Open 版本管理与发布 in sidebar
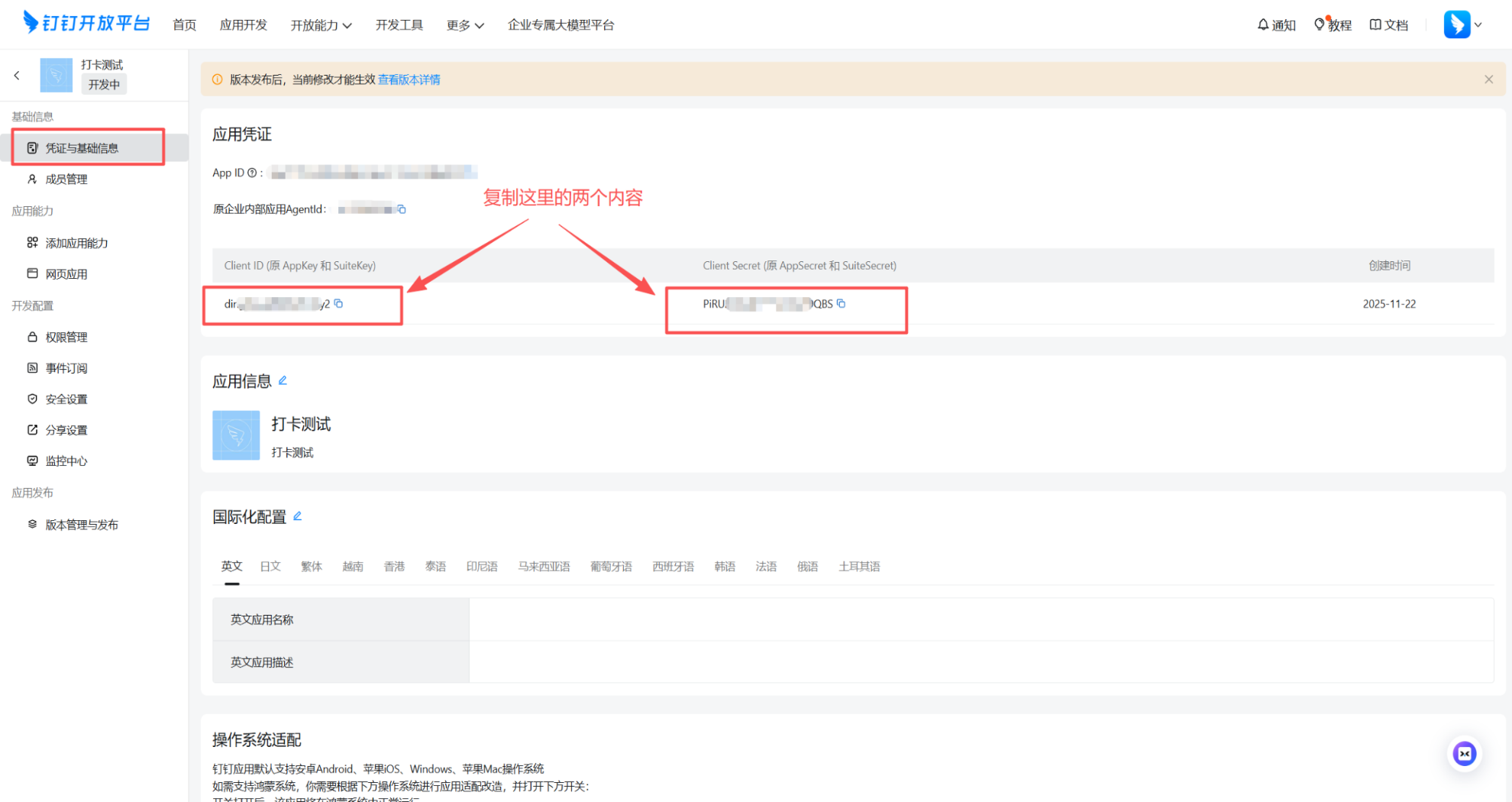Image resolution: width=1512 pixels, height=802 pixels. point(81,525)
